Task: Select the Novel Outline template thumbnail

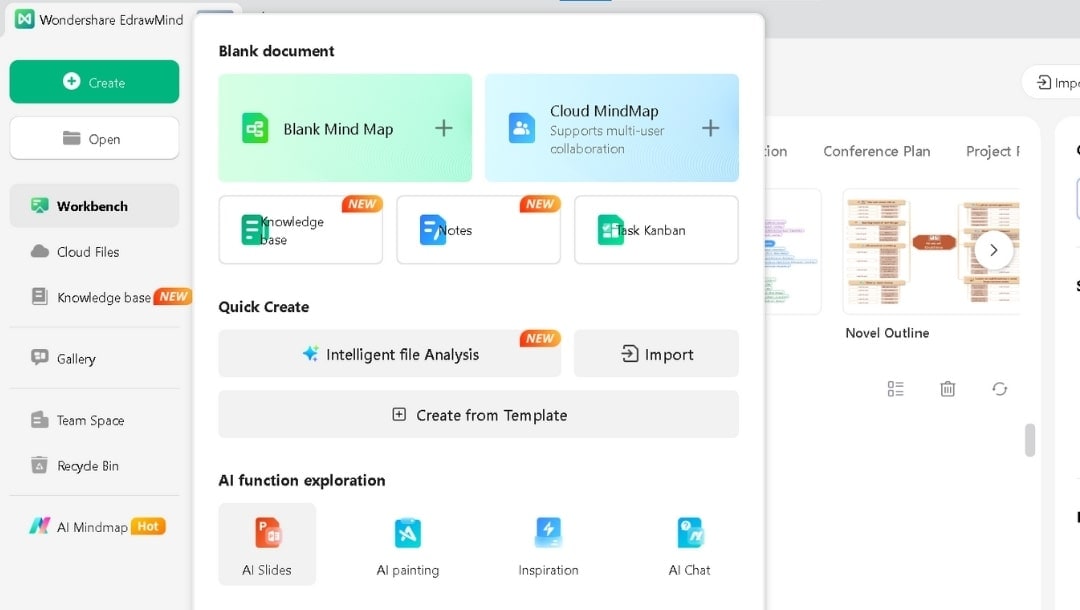Action: point(888,250)
